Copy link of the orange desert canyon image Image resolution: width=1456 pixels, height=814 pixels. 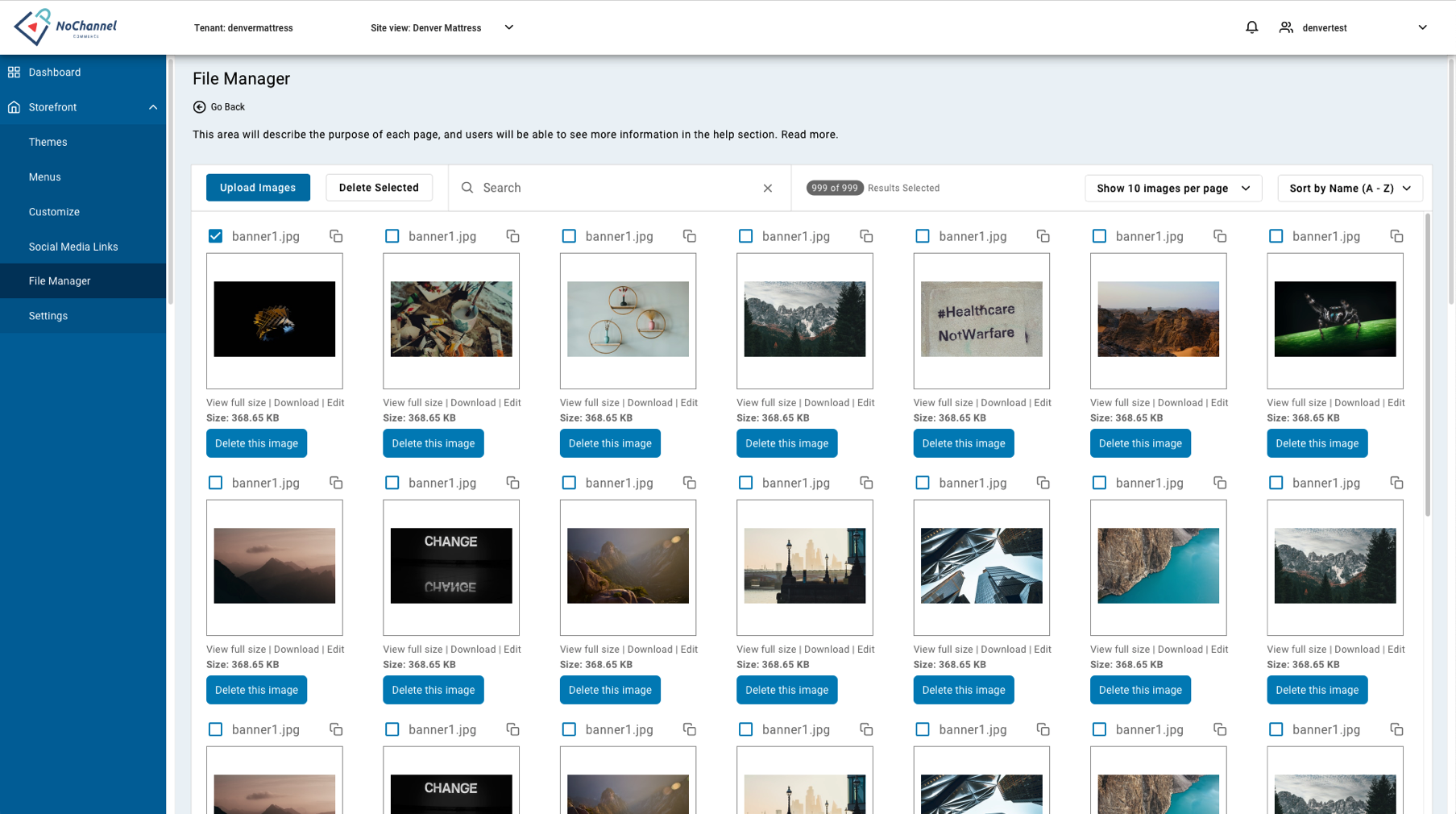(1220, 236)
